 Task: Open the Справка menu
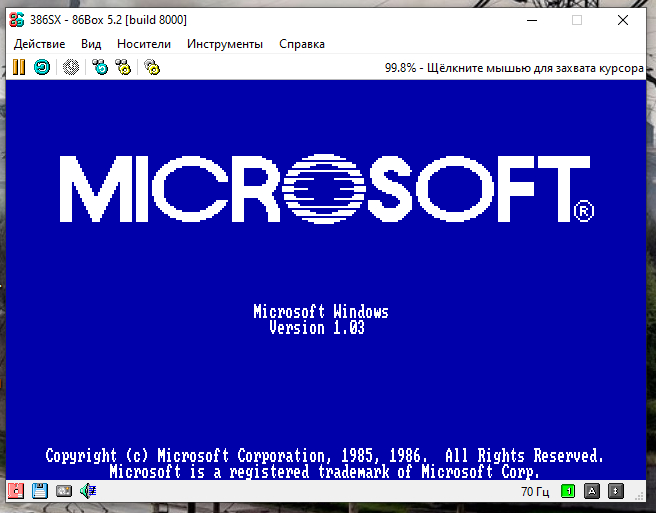302,44
